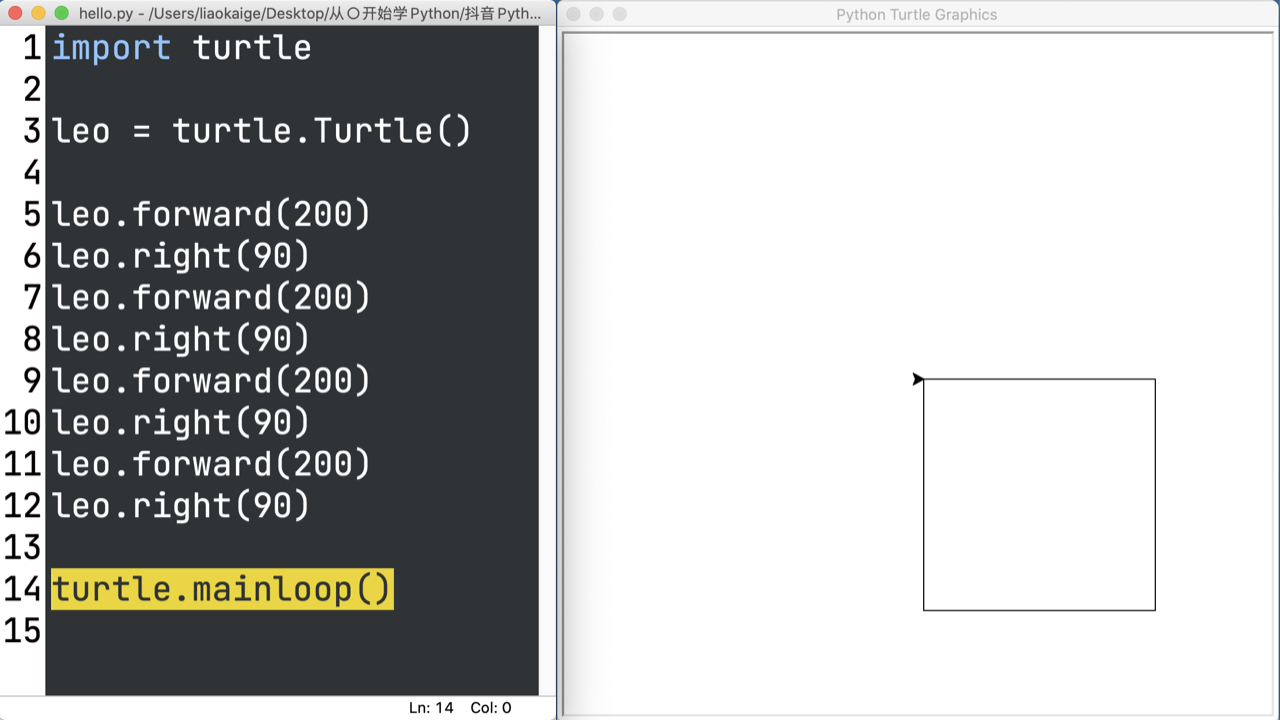Click line number 6 in the gutter
Image resolution: width=1280 pixels, height=720 pixels.
tap(33, 256)
